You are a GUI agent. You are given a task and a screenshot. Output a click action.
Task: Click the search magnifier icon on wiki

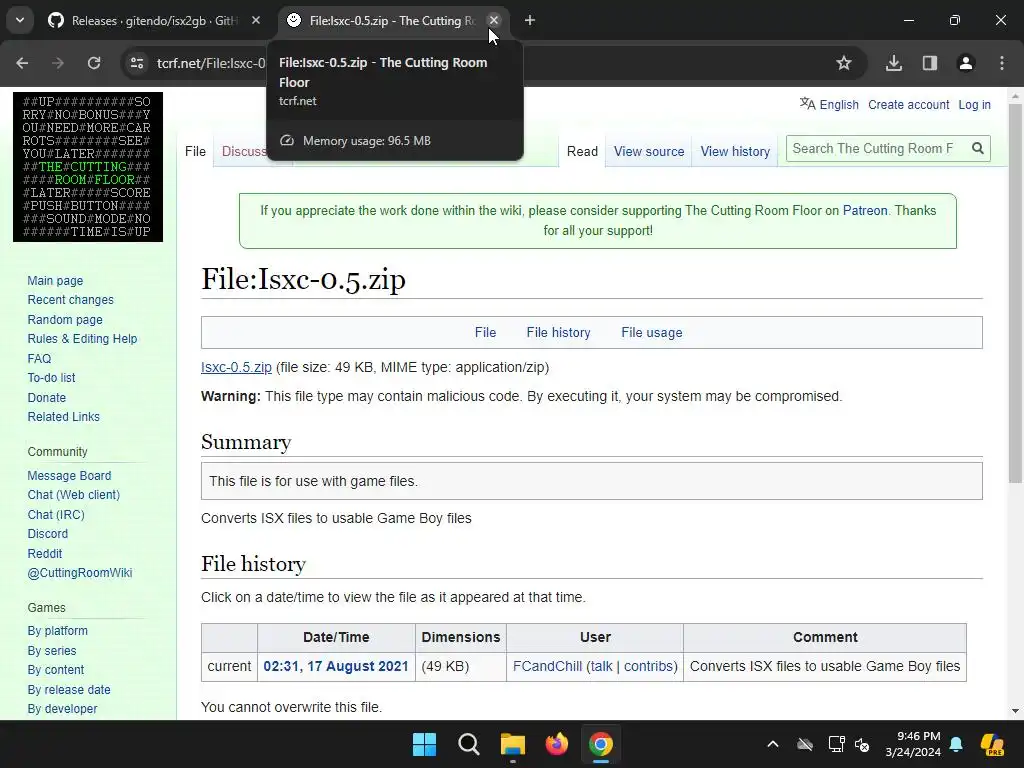(x=978, y=148)
